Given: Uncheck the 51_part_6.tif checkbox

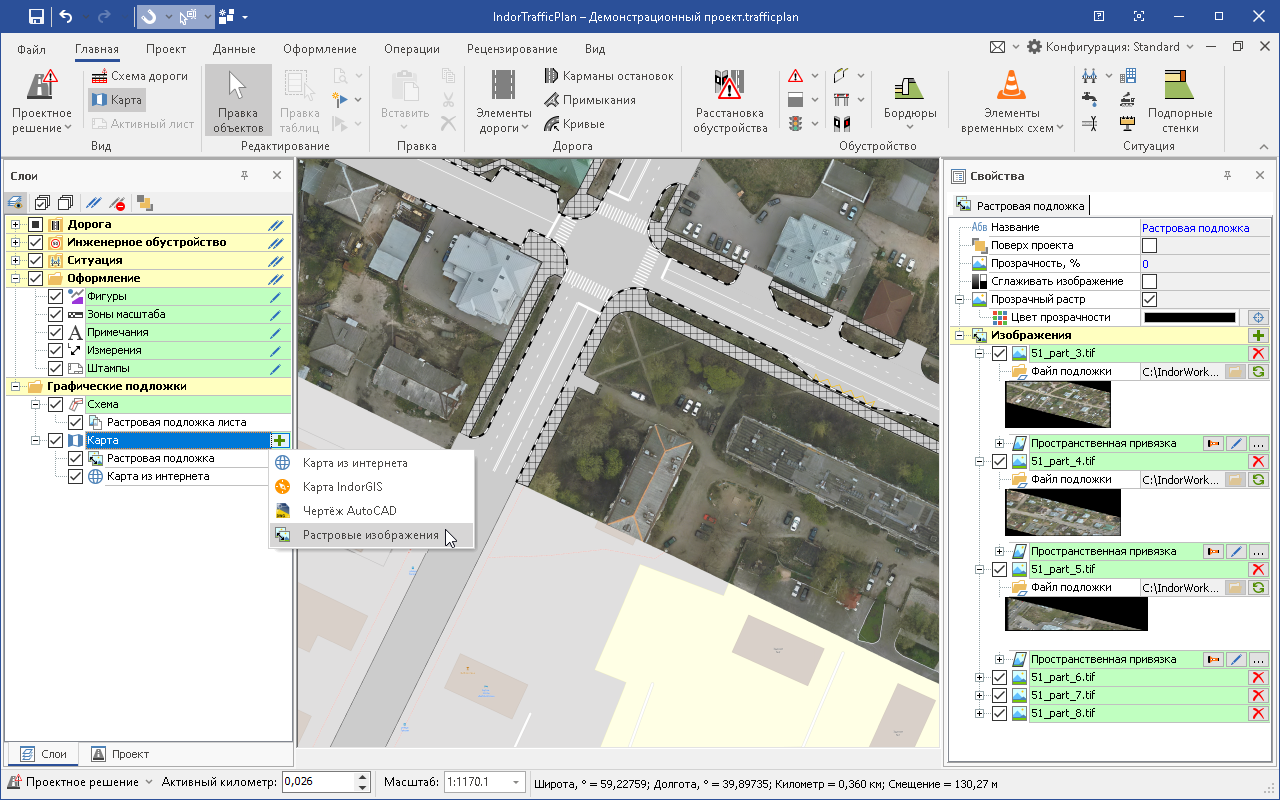Looking at the screenshot, I should [998, 678].
